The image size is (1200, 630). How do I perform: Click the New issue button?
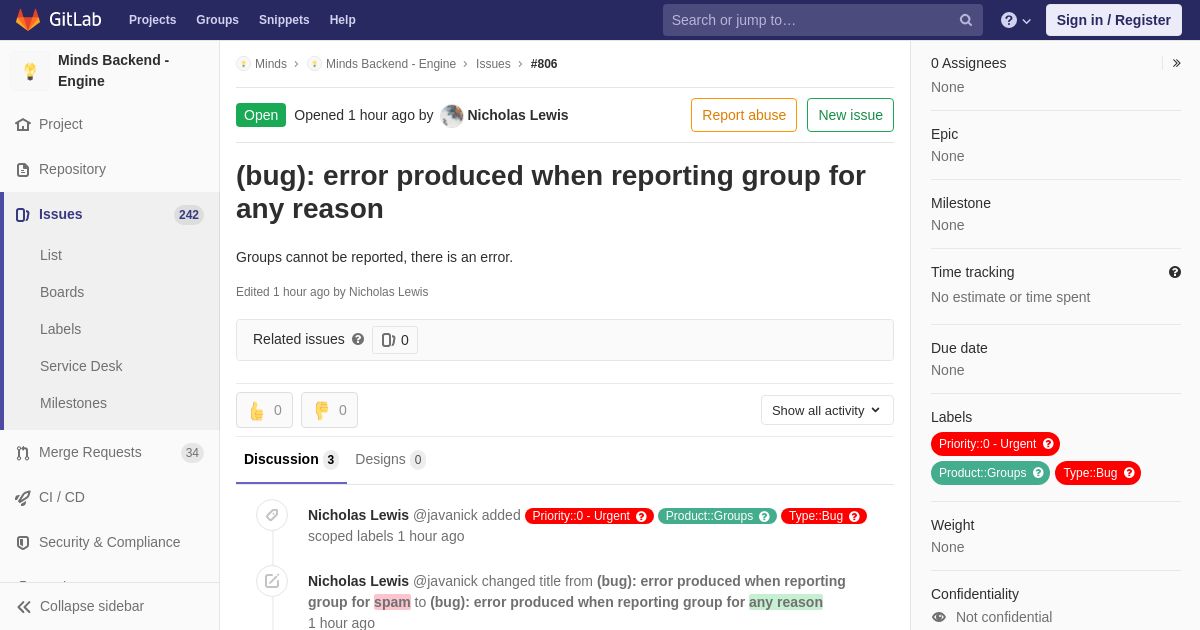pyautogui.click(x=850, y=115)
